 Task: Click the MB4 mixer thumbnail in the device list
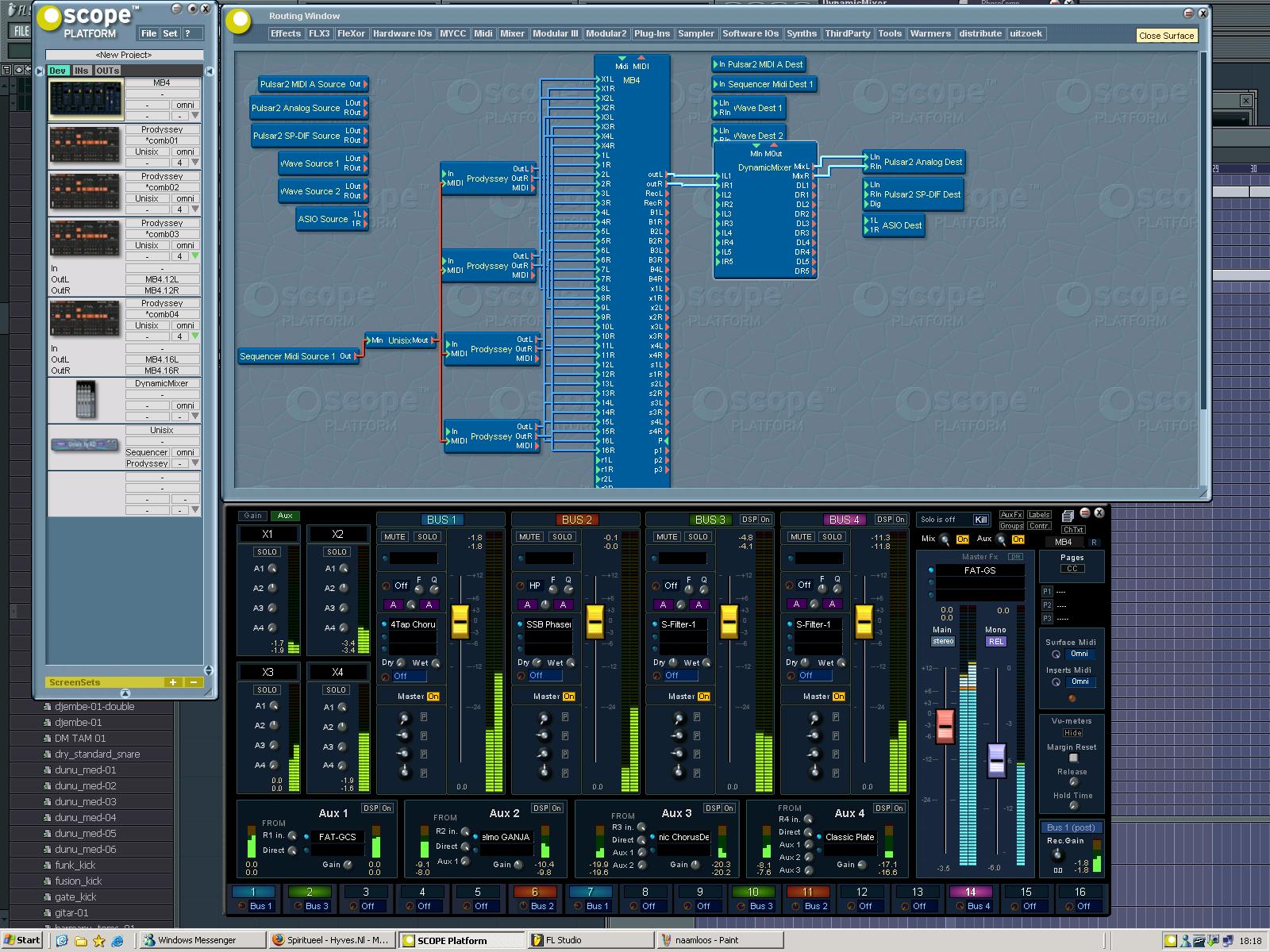(87, 99)
